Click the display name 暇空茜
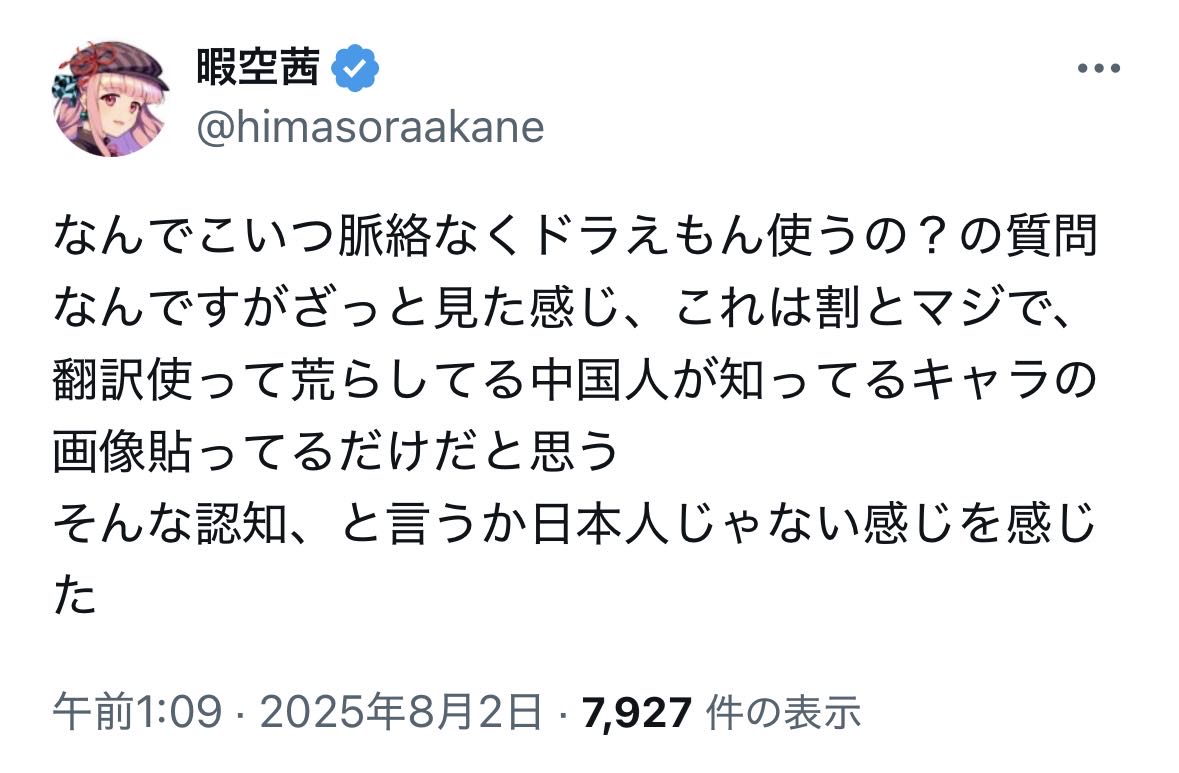1179x773 pixels. tap(259, 67)
